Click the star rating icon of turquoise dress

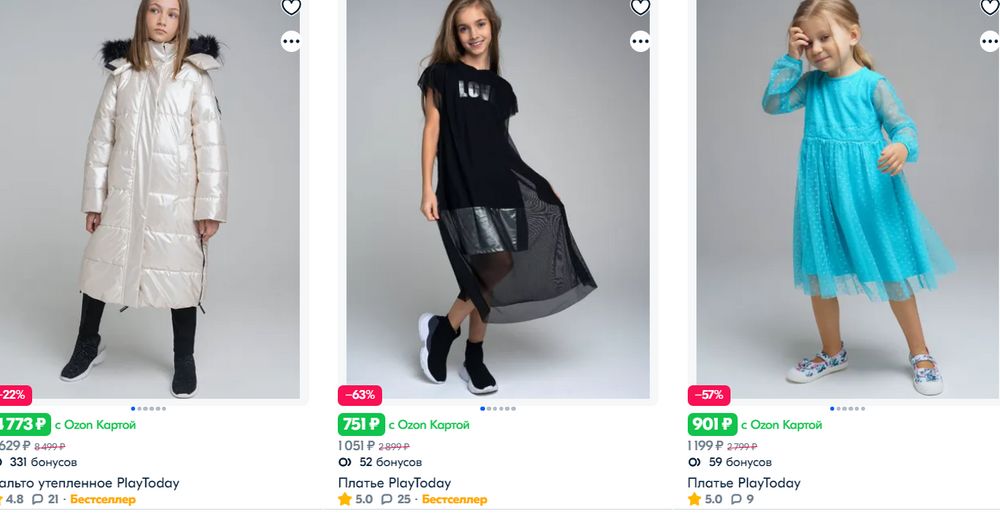click(x=694, y=499)
